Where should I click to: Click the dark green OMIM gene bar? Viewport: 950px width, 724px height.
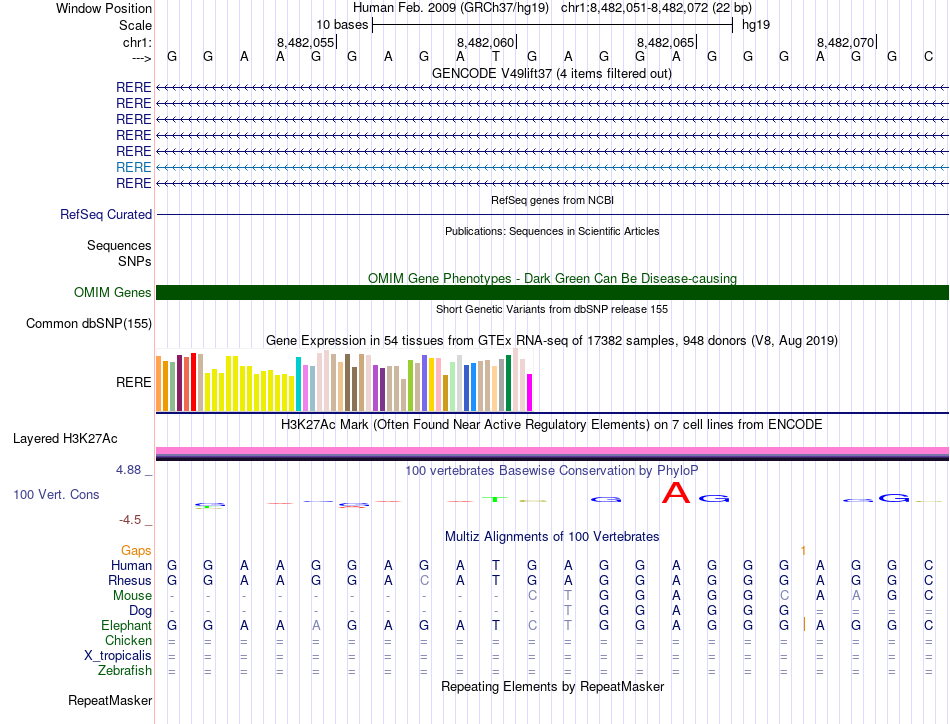(x=552, y=292)
